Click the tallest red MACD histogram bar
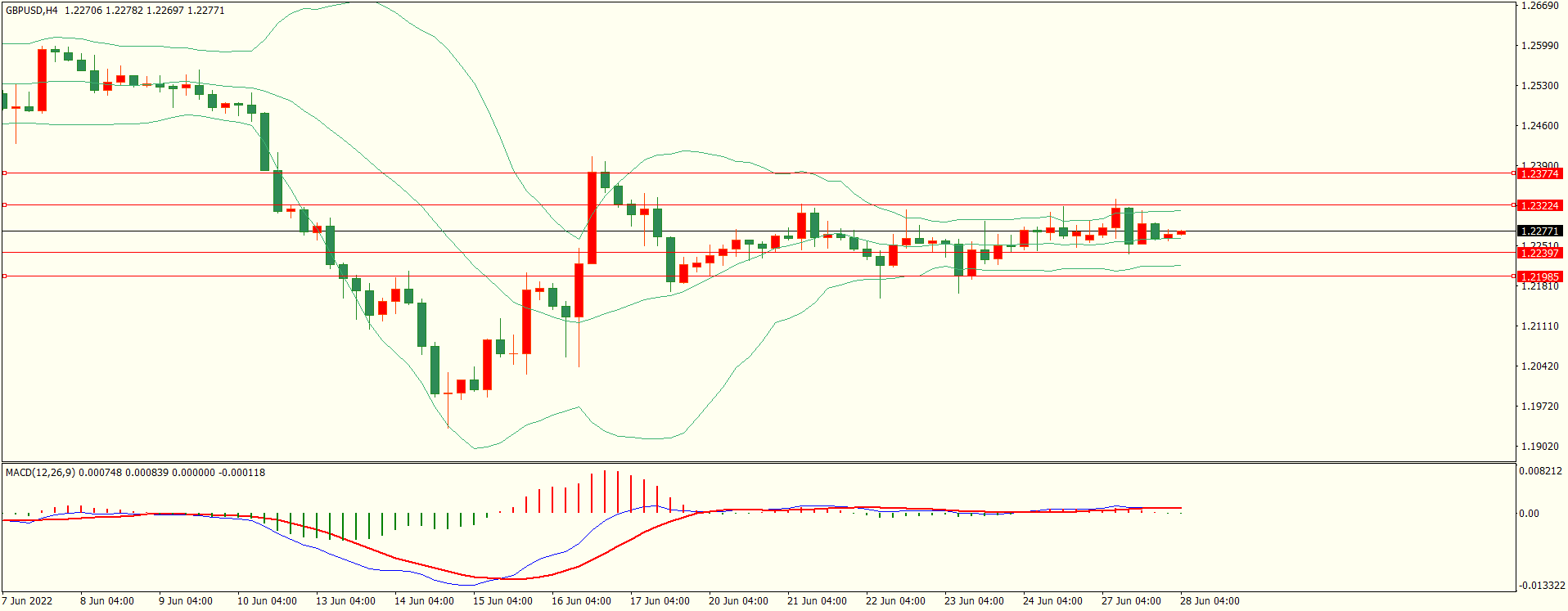Viewport: 1568px width, 611px height. coord(605,491)
